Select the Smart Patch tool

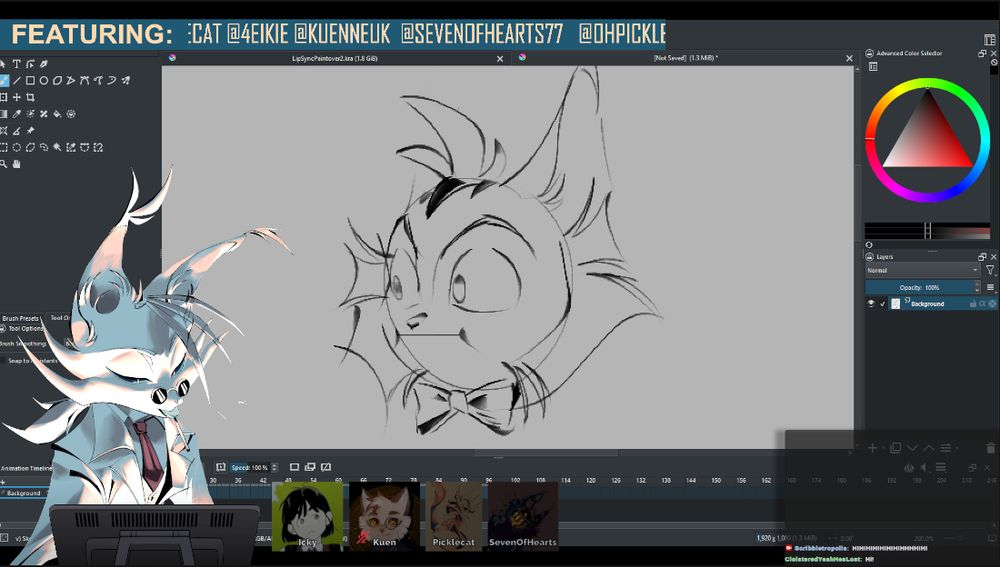pos(44,114)
